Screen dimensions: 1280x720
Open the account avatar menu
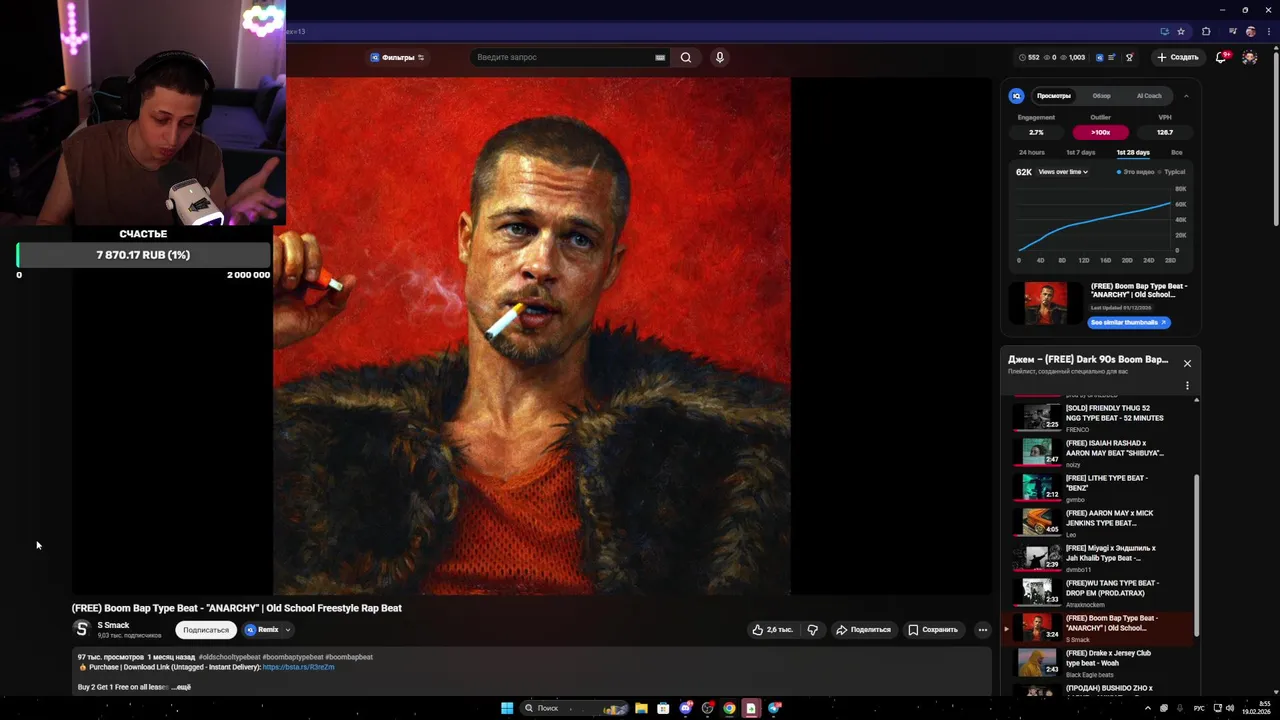click(x=1250, y=57)
